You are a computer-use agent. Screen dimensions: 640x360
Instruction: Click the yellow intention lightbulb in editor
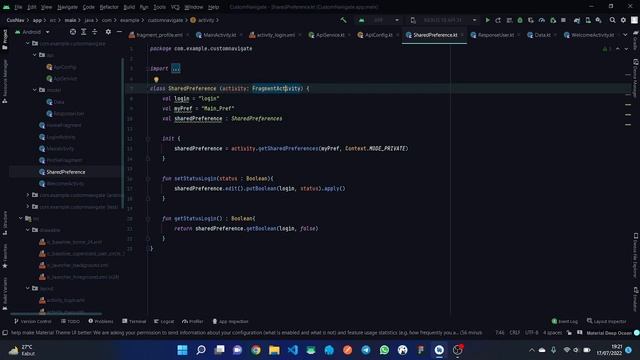point(156,80)
